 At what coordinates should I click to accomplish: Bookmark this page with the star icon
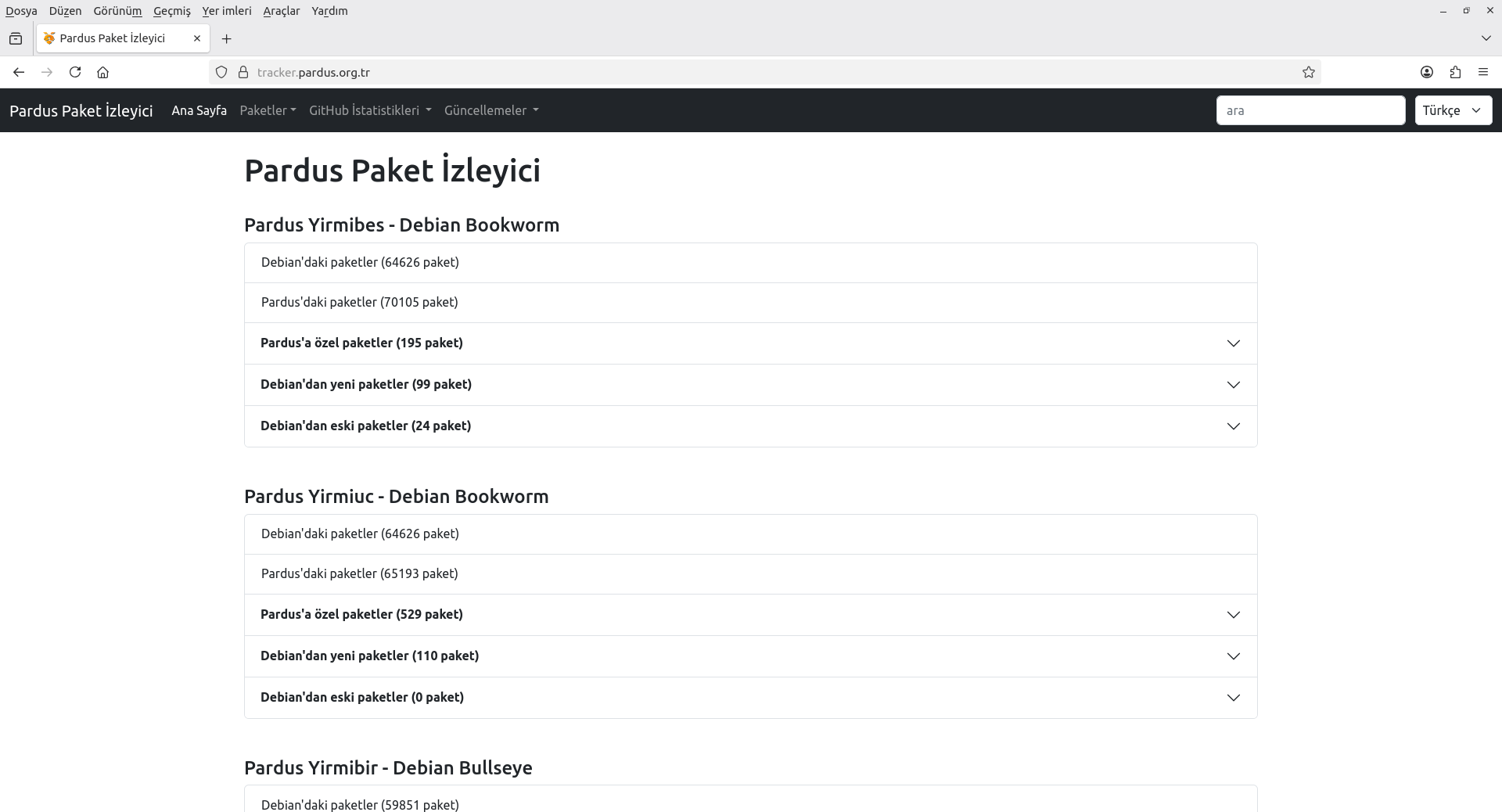pos(1308,72)
